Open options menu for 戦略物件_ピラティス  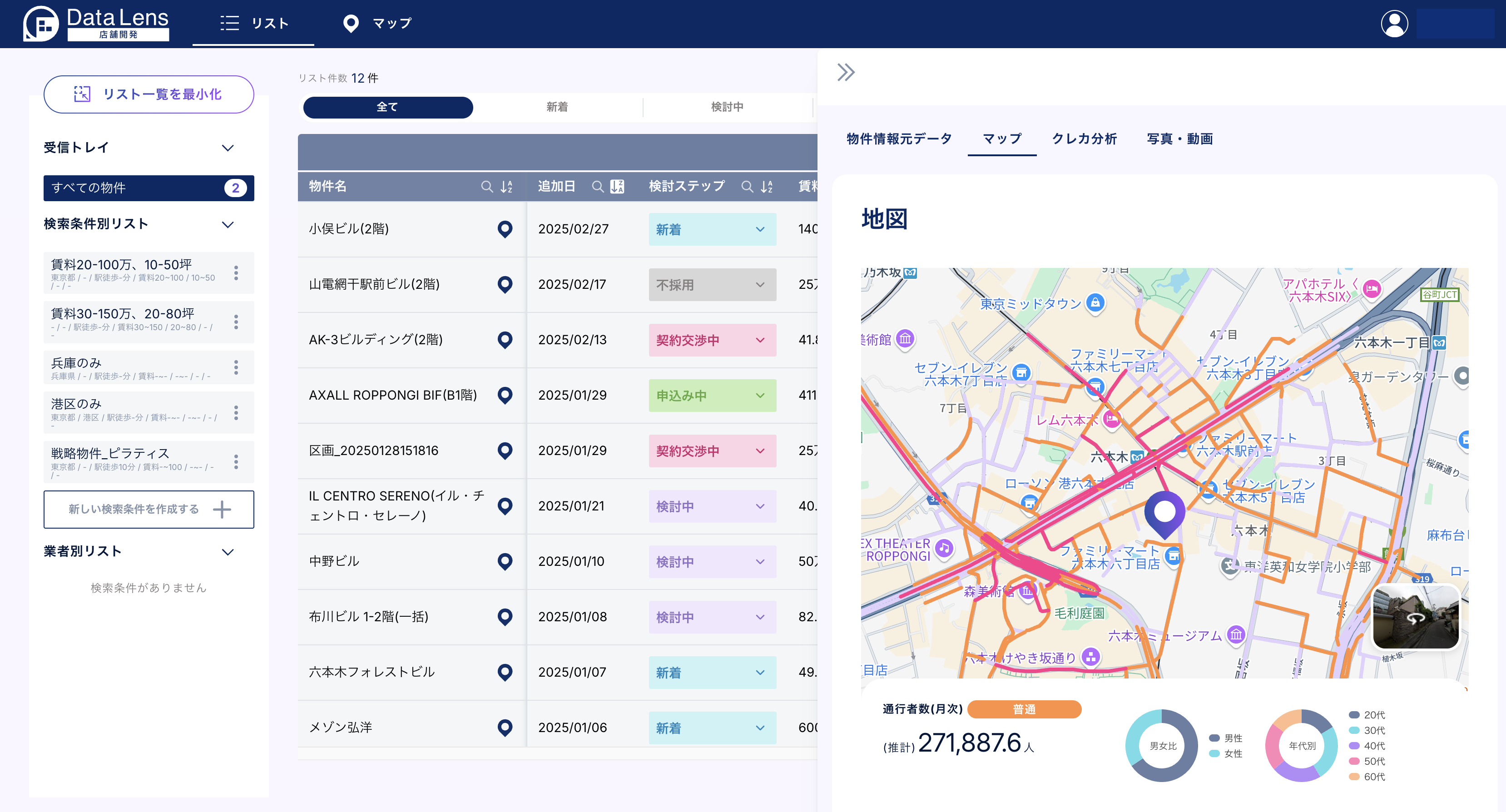pyautogui.click(x=236, y=462)
